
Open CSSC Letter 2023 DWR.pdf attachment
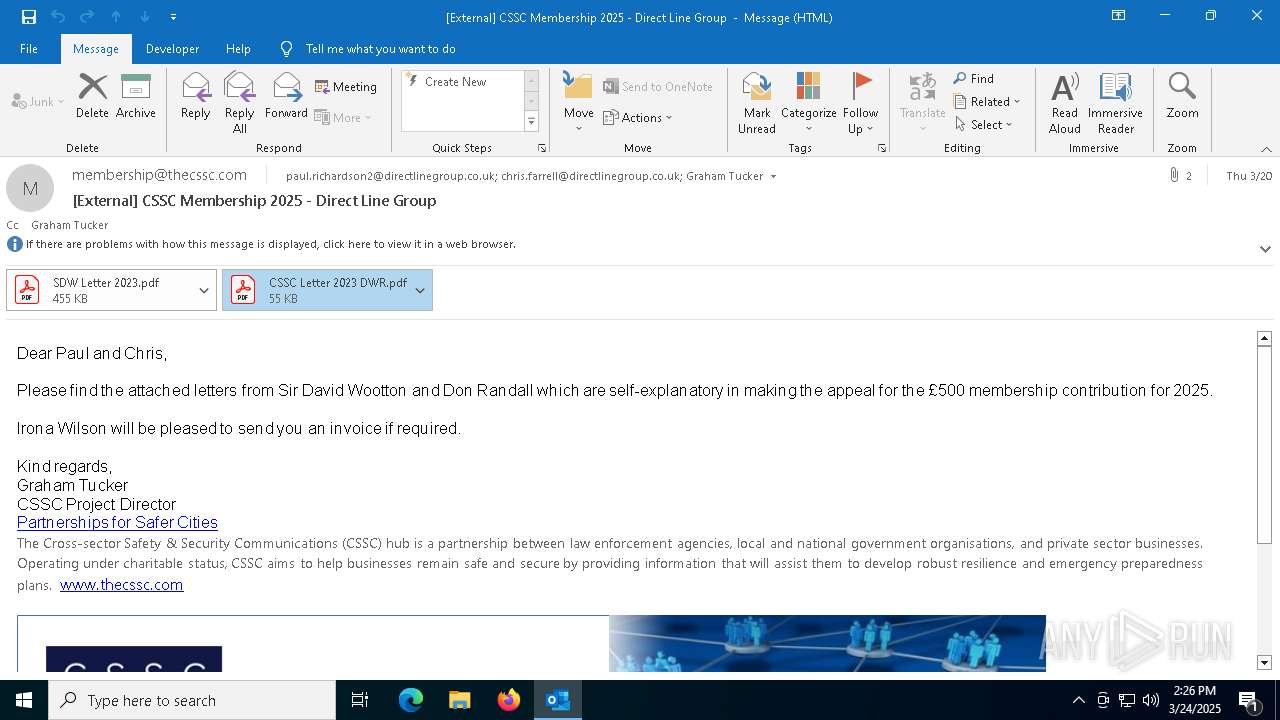point(316,290)
